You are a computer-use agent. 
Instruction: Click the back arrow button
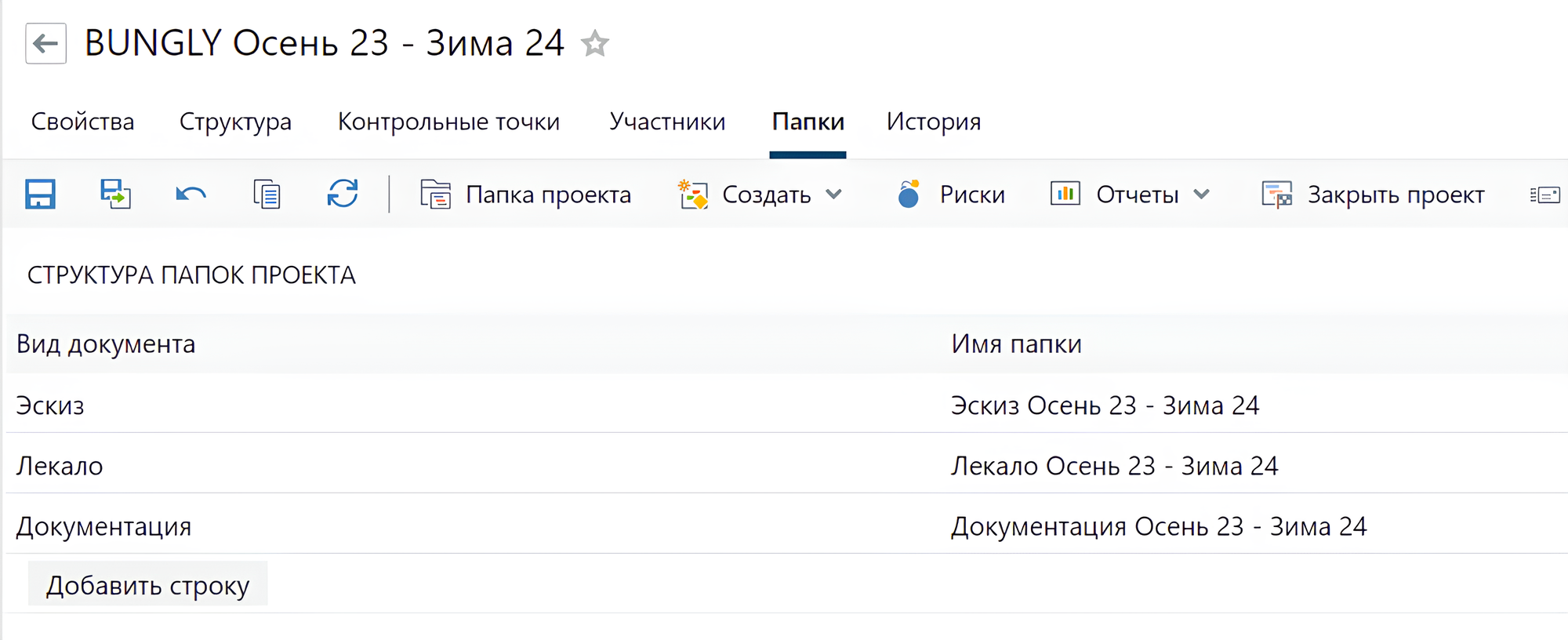pos(45,43)
